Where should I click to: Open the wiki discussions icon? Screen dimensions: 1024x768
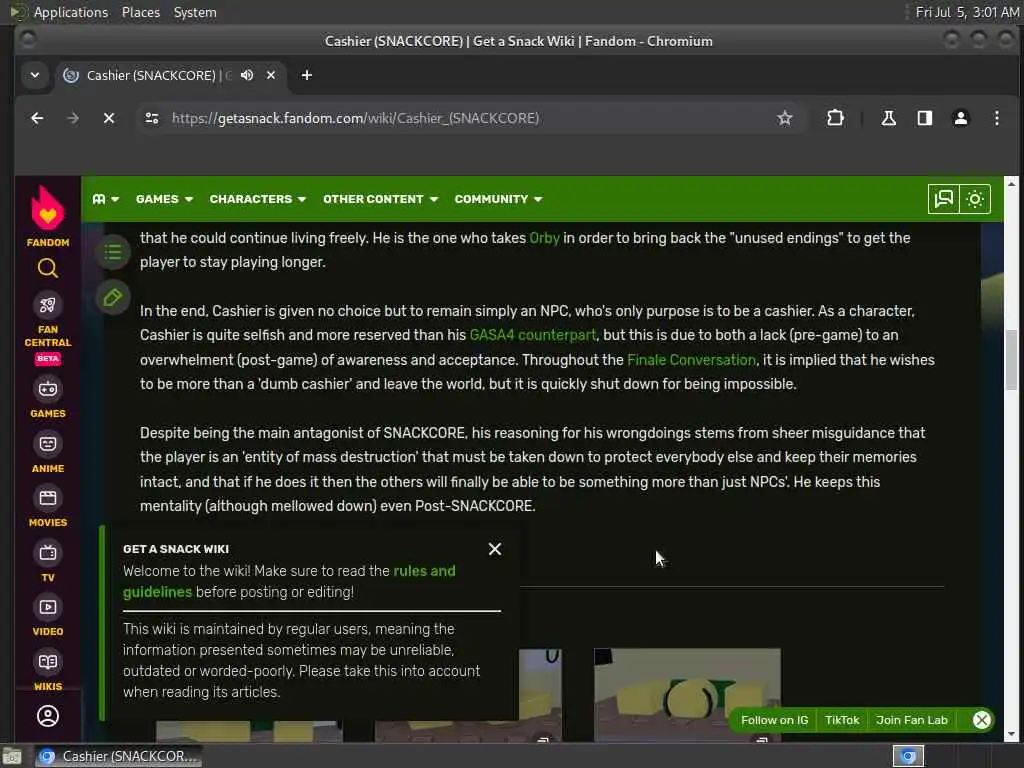944,199
